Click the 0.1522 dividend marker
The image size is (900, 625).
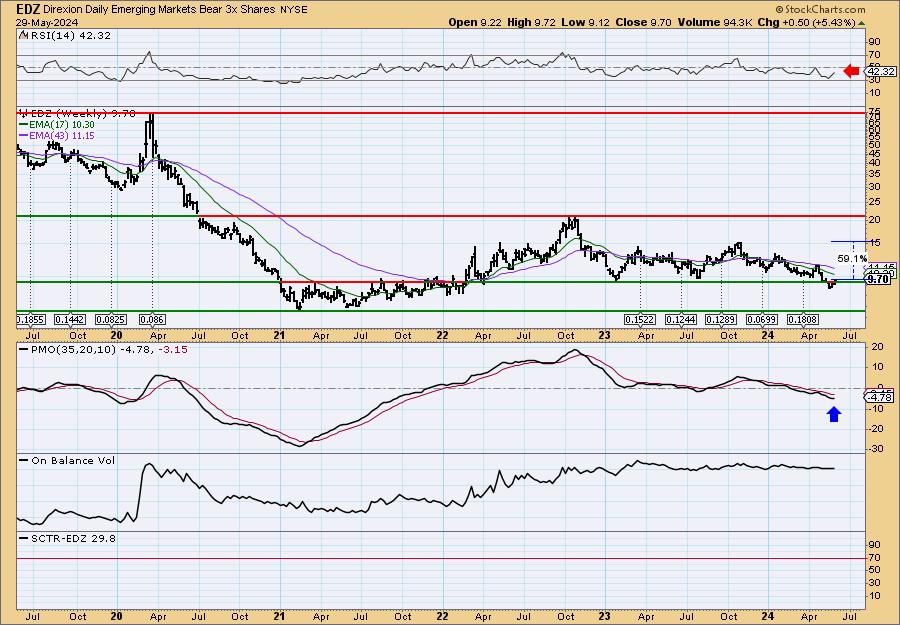640,319
